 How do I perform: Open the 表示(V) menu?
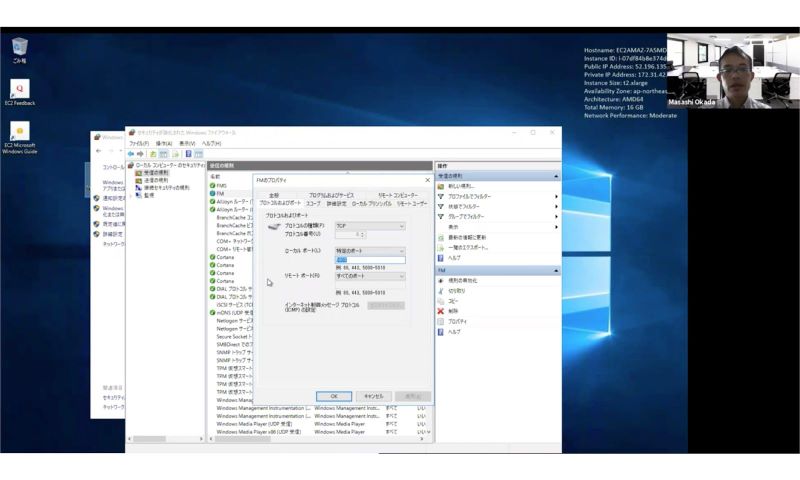[187, 144]
